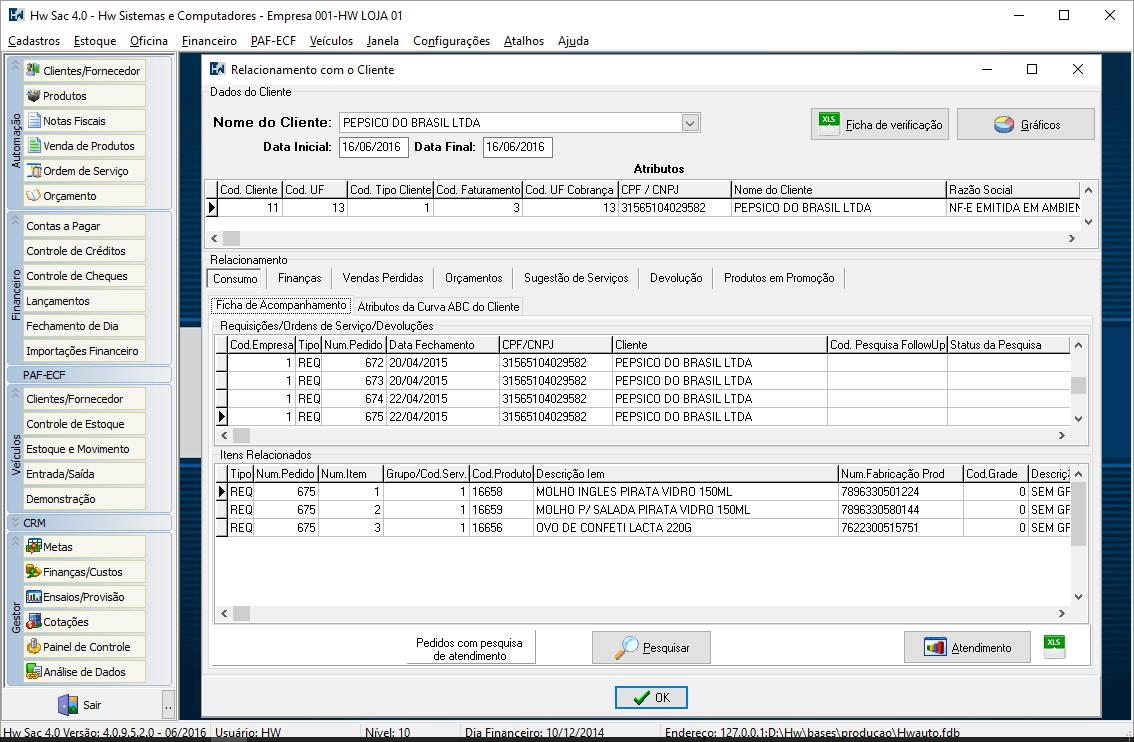
Task: Select the Consumo tab
Action: [x=235, y=278]
